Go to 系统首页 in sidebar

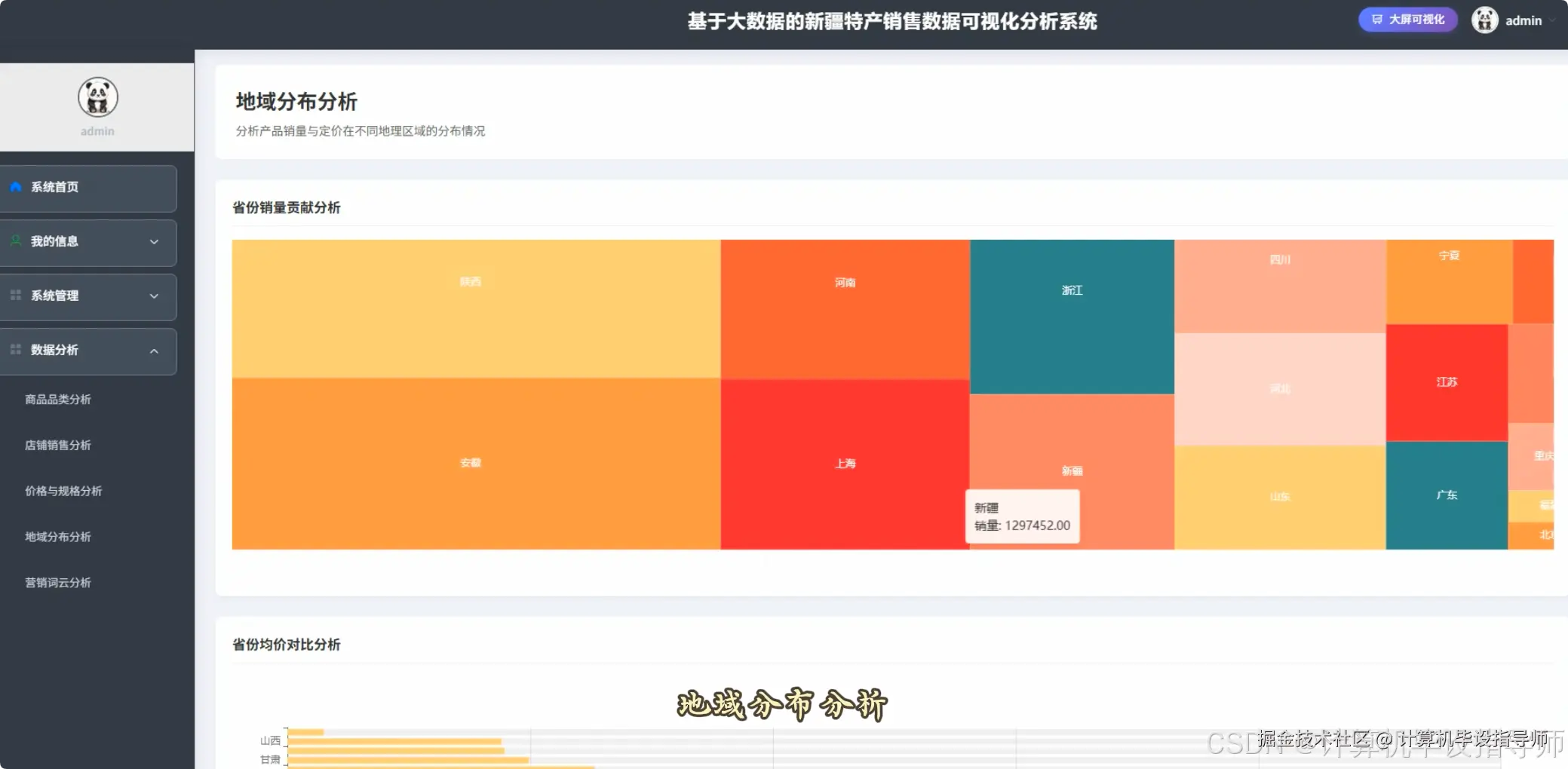point(88,187)
